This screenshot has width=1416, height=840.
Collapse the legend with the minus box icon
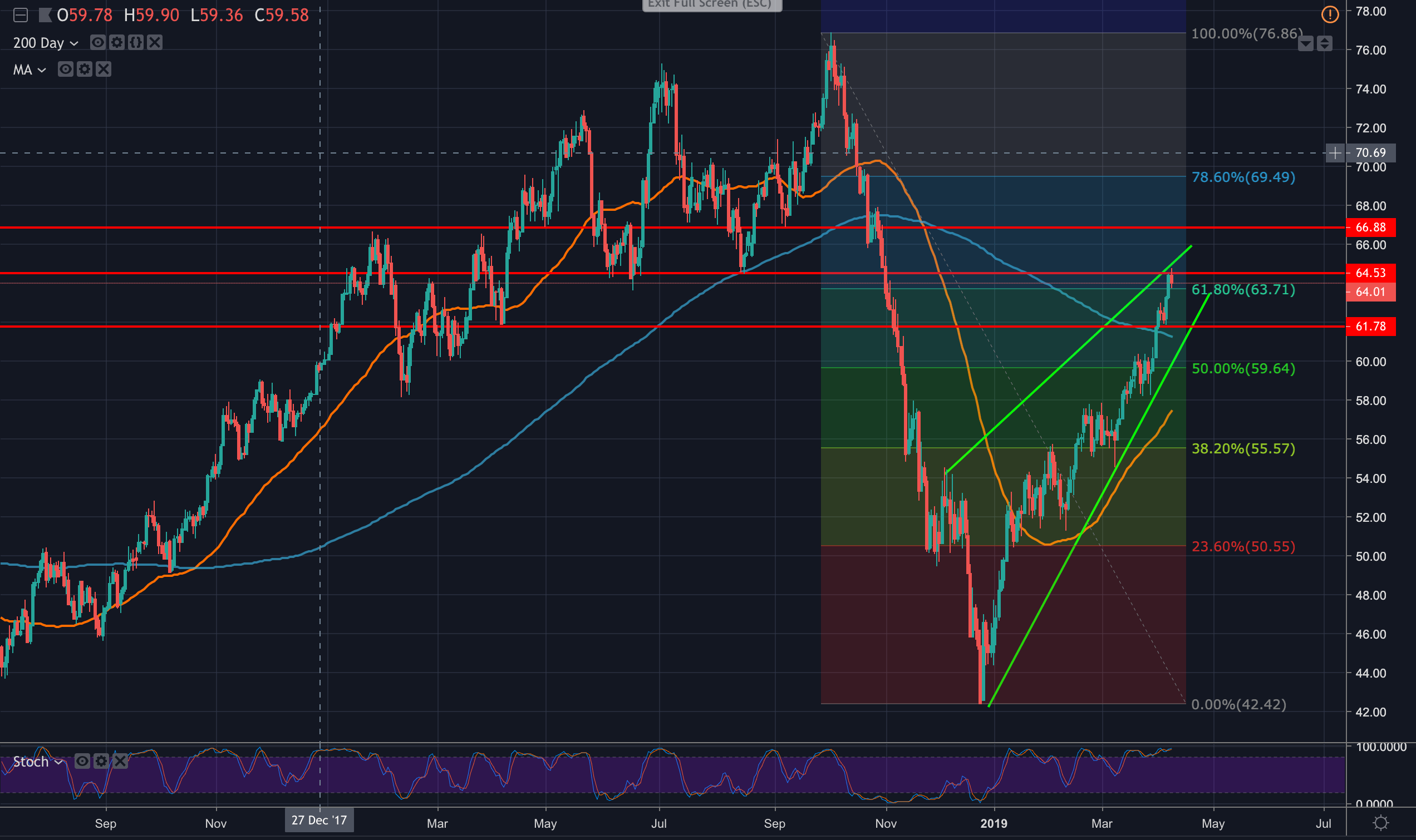tap(21, 15)
